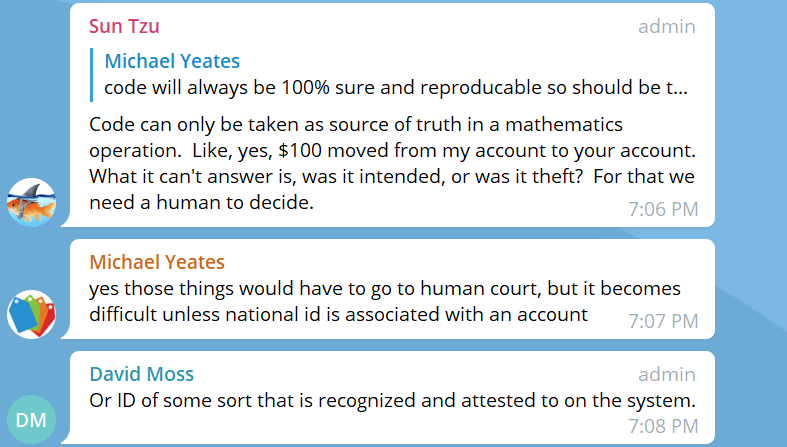Click the admin badge on Sun Tzu's message
The width and height of the screenshot is (787, 447).
667,27
